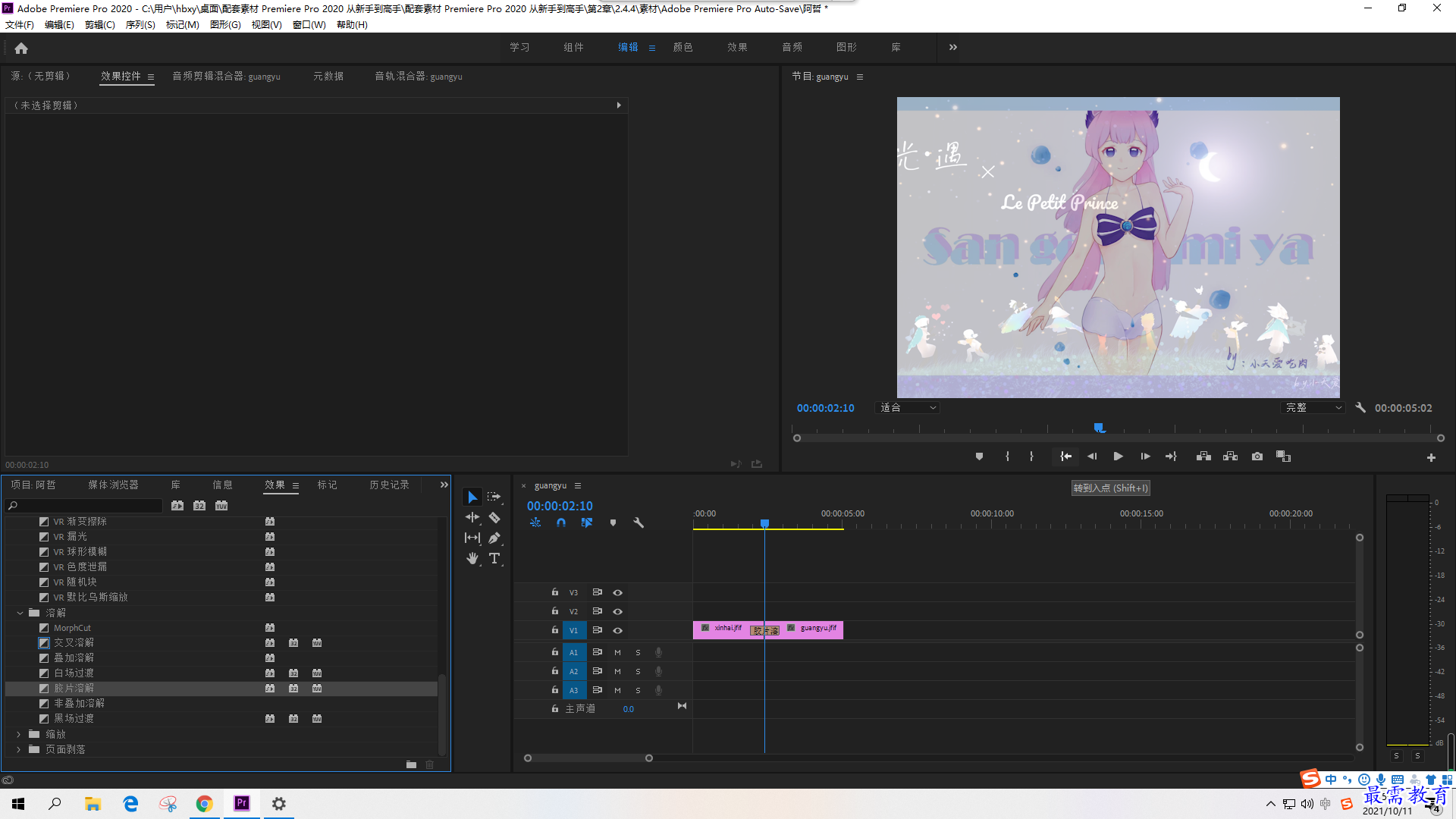The height and width of the screenshot is (819, 1456).
Task: Click Mark In button
Action: (x=1007, y=457)
